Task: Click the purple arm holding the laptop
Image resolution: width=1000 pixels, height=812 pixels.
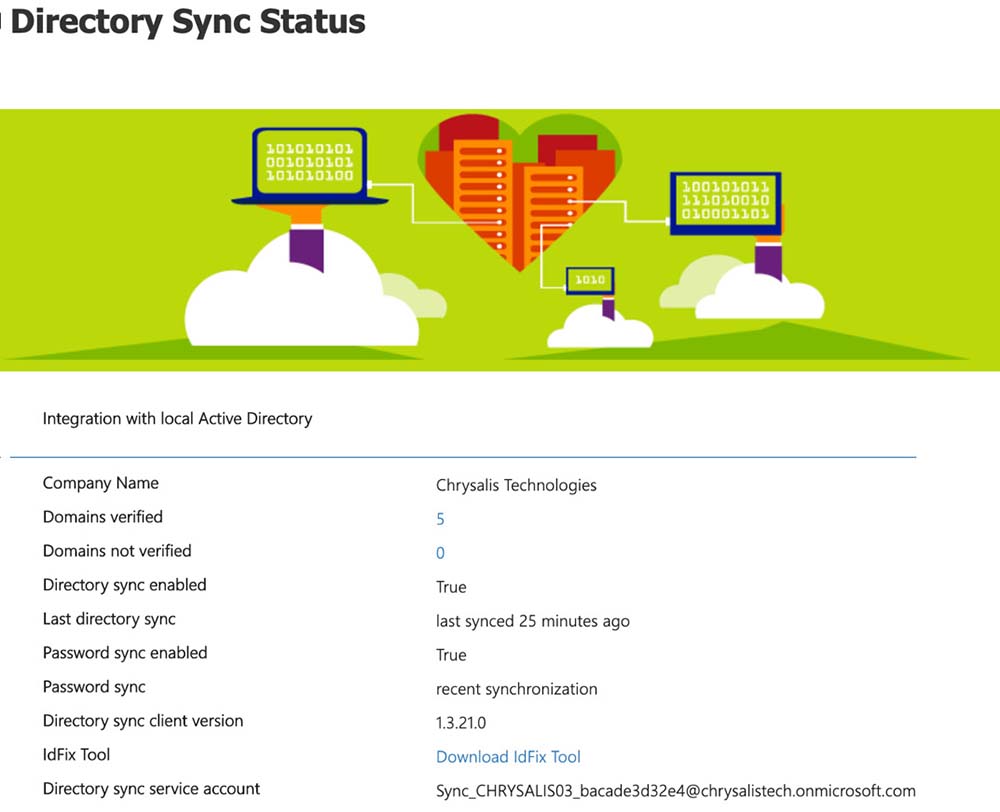Action: 306,245
